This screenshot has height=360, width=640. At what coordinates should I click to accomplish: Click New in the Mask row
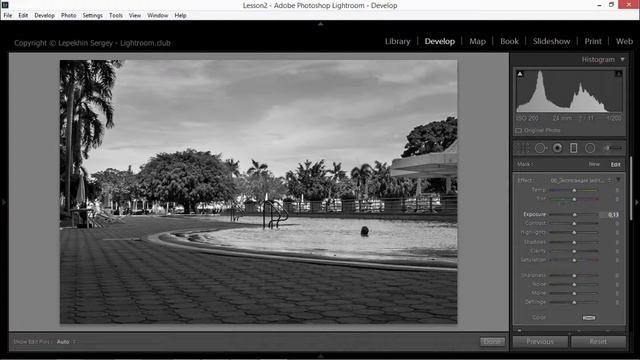(594, 164)
